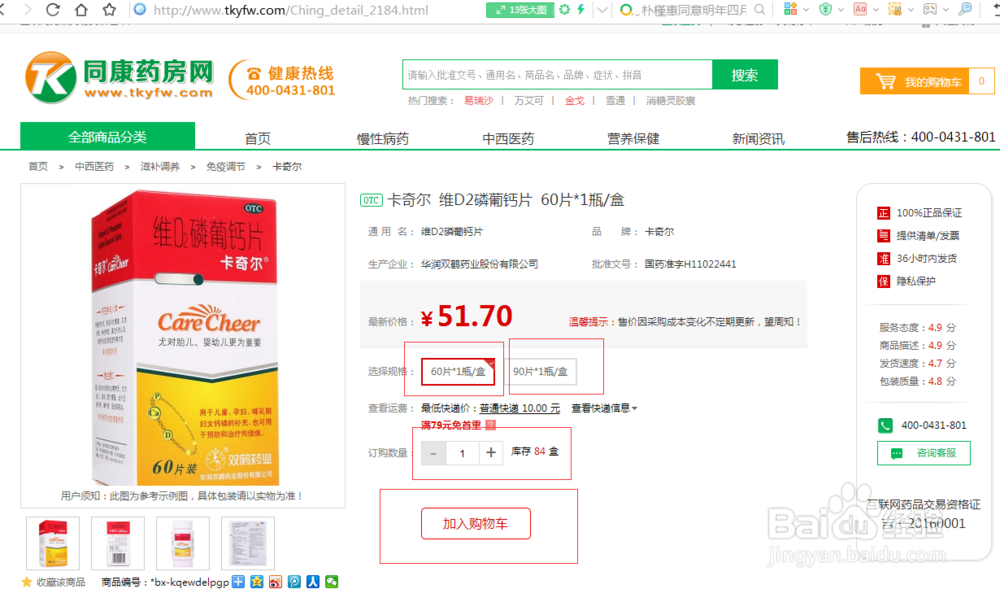Expand 查看快递信息 shipping dropdown
Screen dimensions: 1000x589
pos(604,408)
